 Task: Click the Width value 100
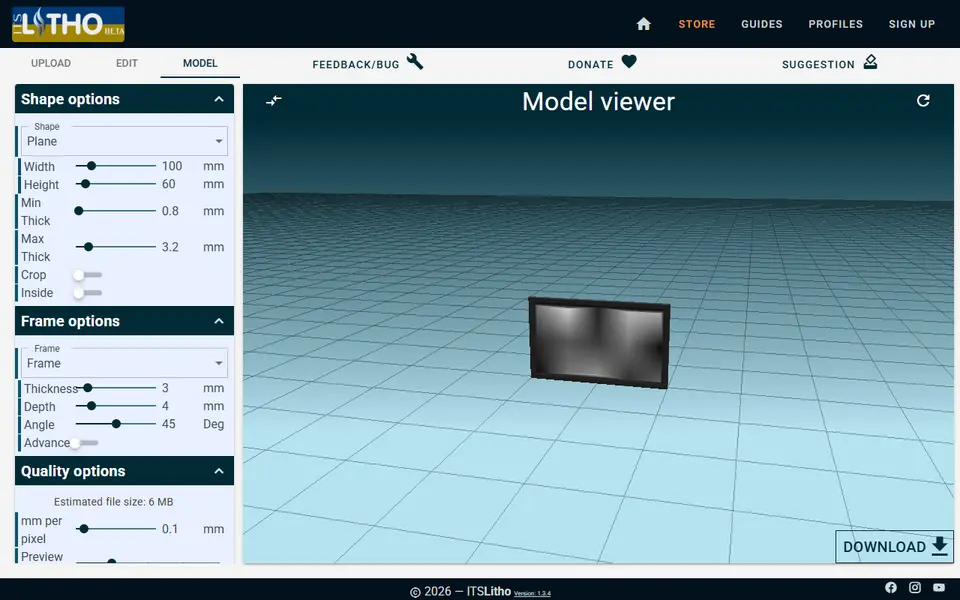[172, 166]
